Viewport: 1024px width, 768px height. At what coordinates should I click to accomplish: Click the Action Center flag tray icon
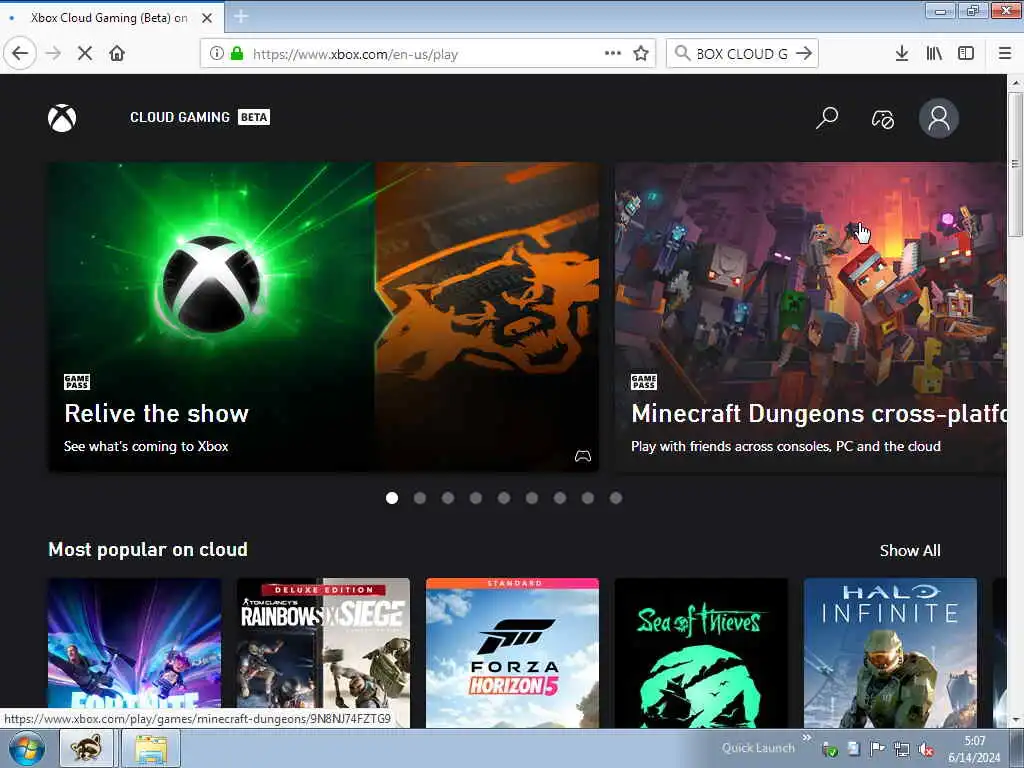[x=876, y=750]
